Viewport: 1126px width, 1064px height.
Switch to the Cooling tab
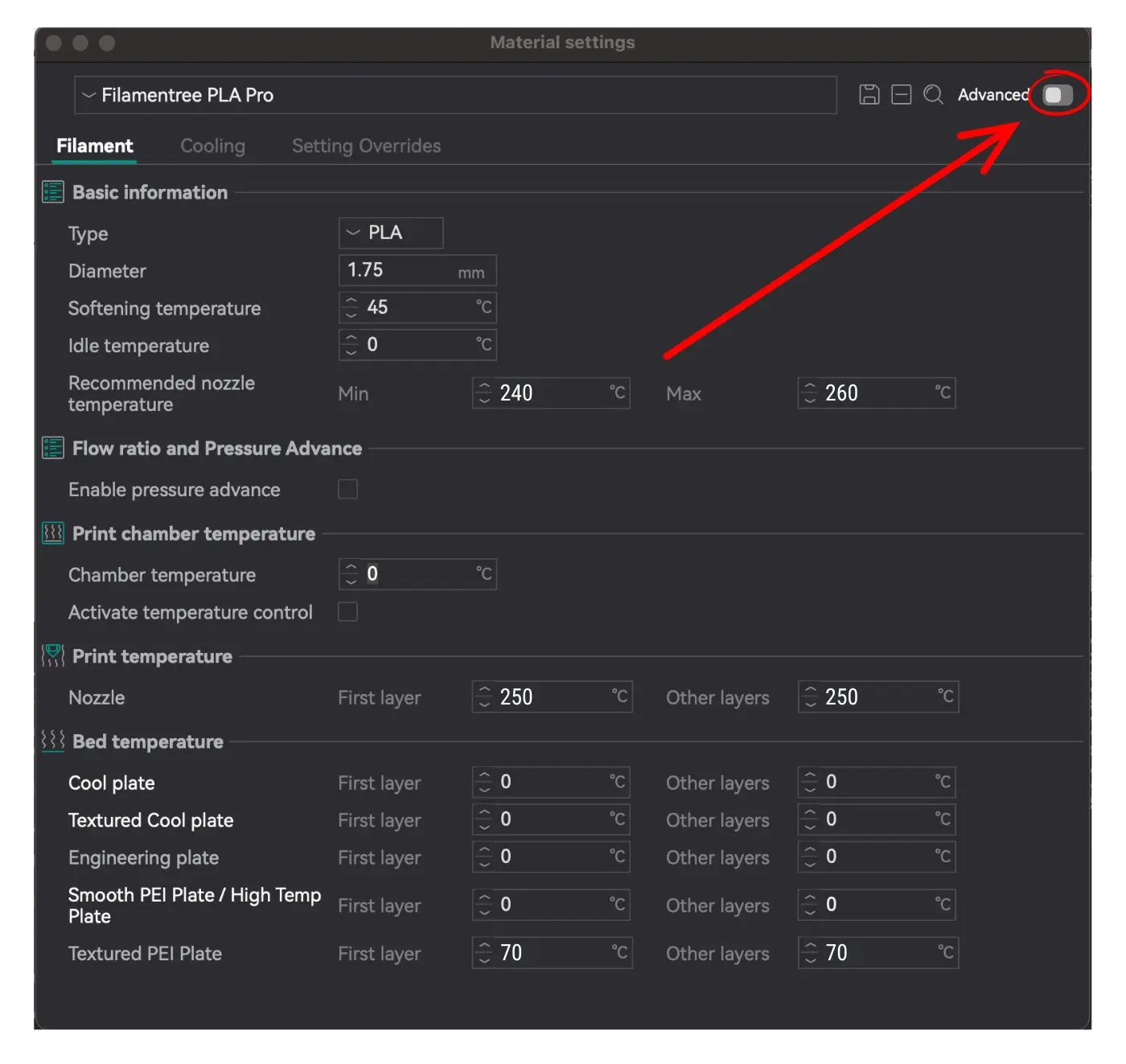point(212,146)
